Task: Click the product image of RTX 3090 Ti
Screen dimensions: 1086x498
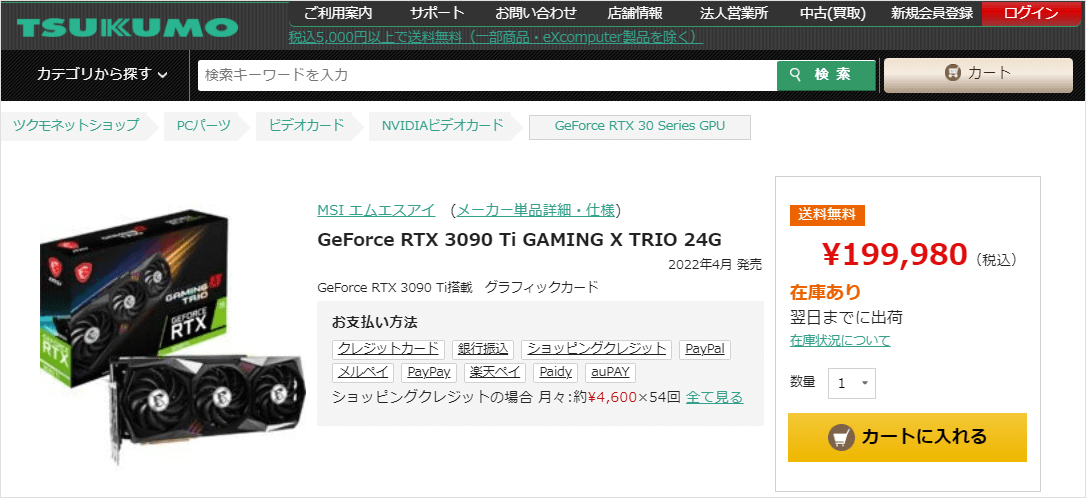Action: (170, 338)
